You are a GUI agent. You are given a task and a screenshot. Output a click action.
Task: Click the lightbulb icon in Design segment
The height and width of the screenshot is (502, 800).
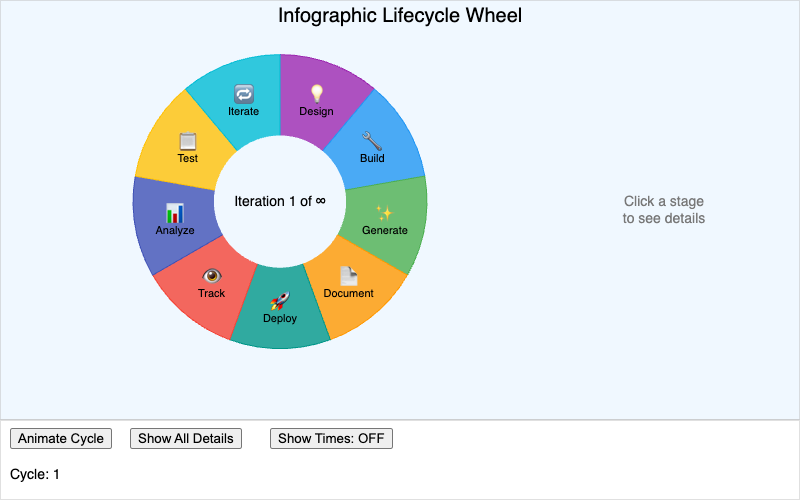tap(317, 94)
